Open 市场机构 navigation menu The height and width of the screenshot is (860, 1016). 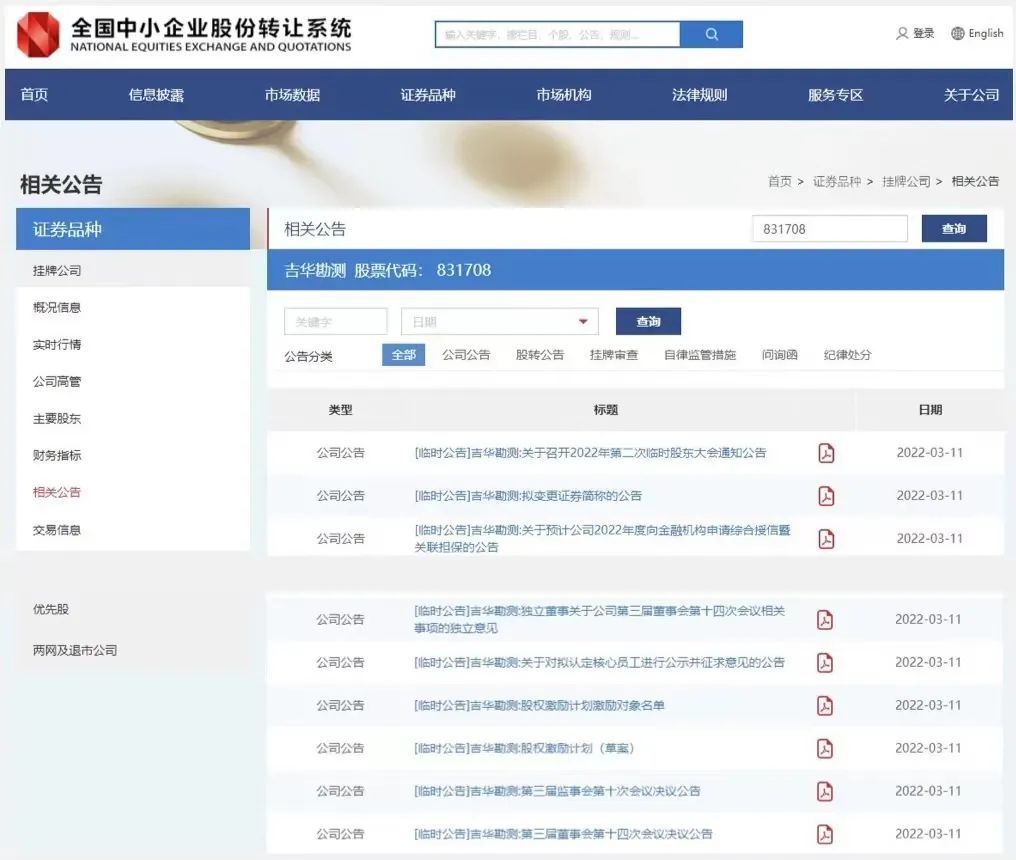pos(564,95)
